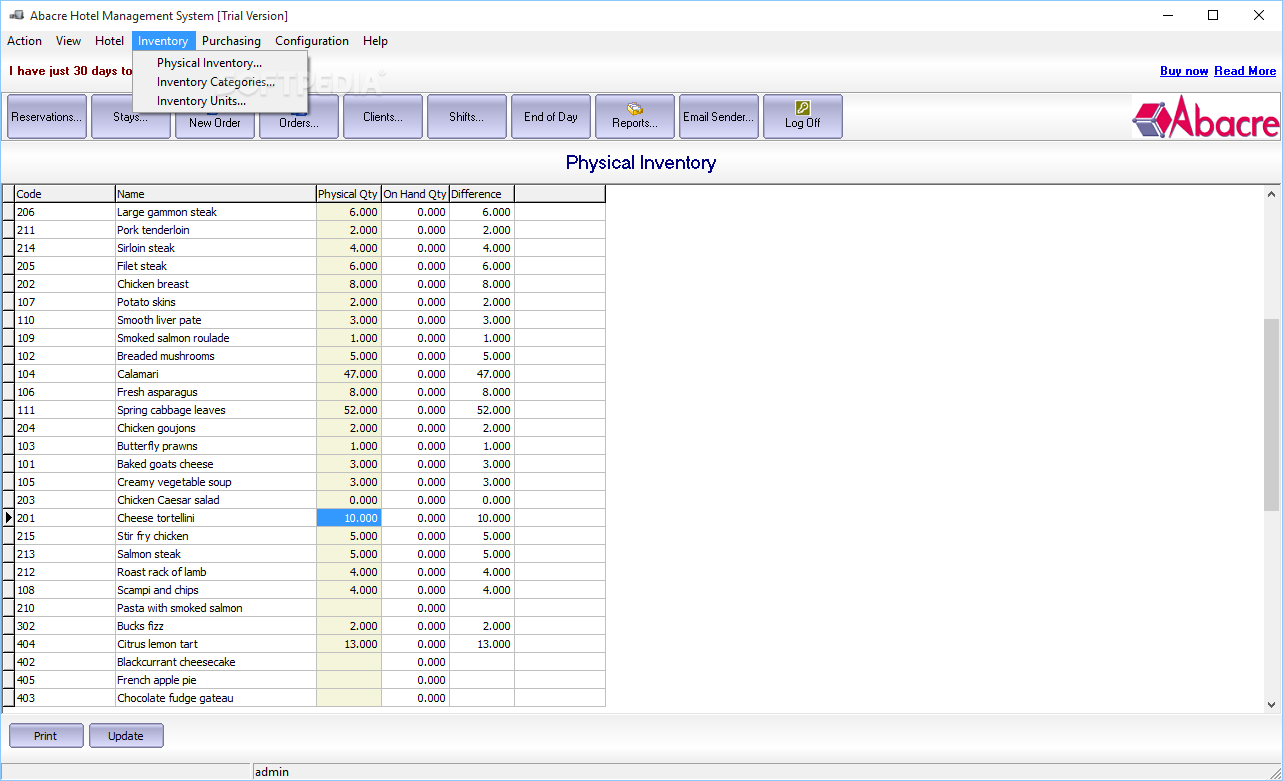Click the Physical Qty column header
Viewport: 1283px width, 781px height.
(349, 194)
